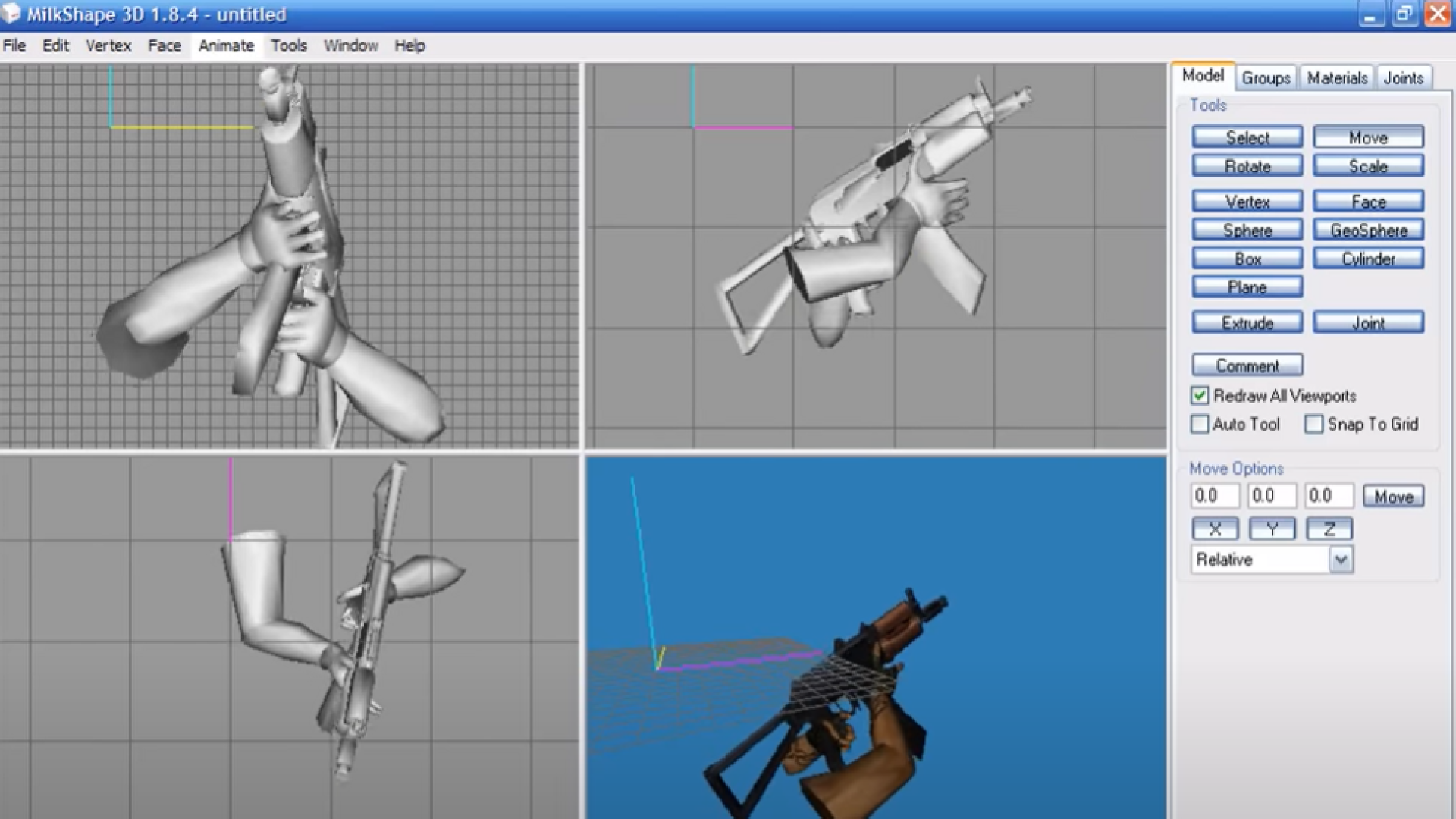Enable the Auto Tool checkbox

tap(1200, 425)
